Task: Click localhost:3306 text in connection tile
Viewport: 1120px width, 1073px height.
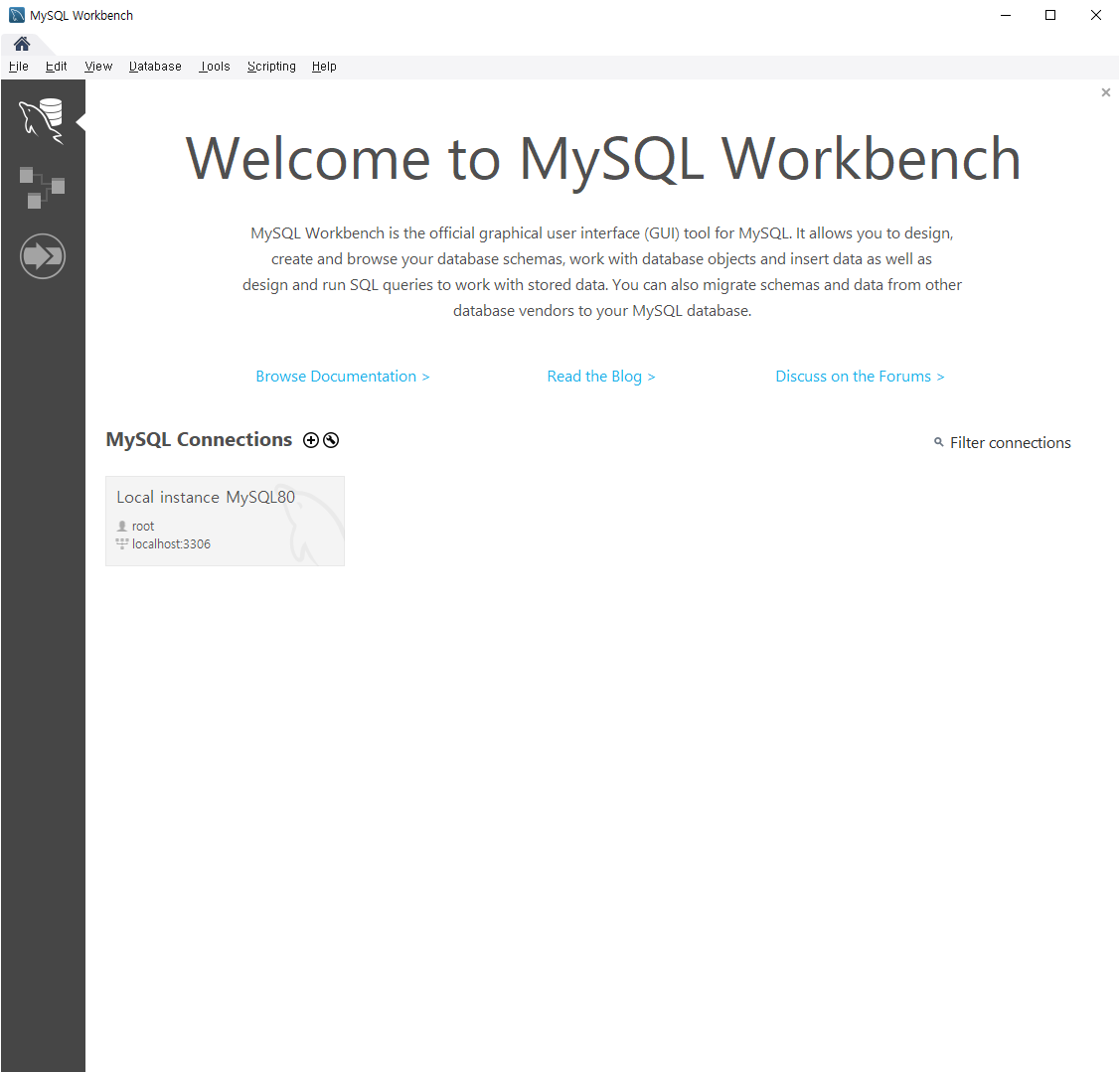Action: (171, 544)
